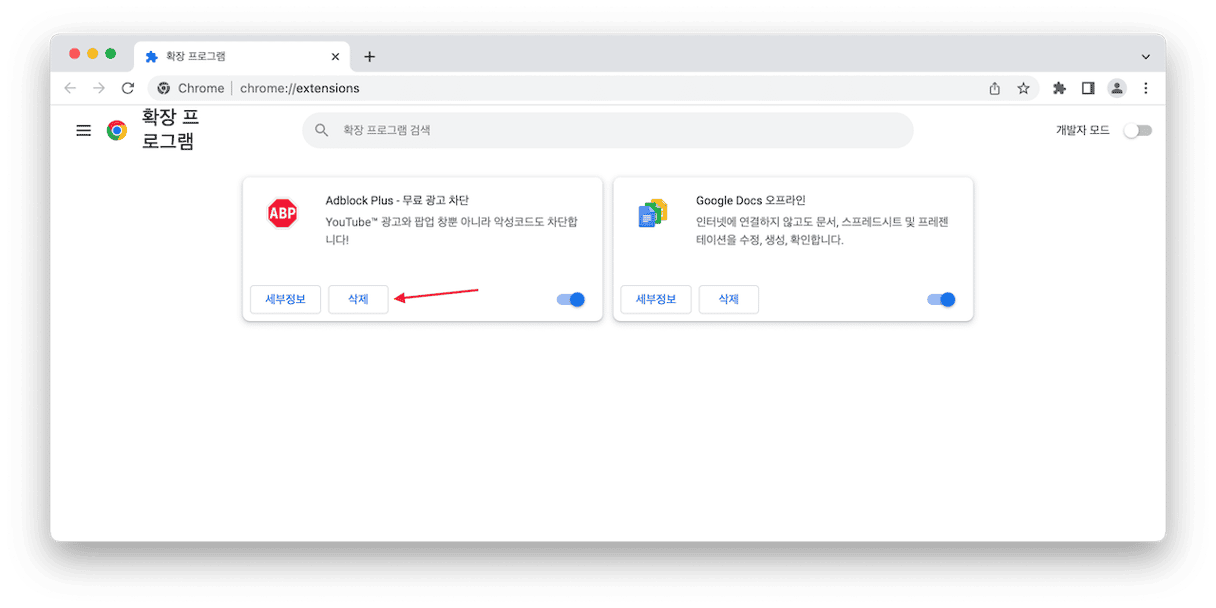Image resolution: width=1216 pixels, height=608 pixels.
Task: Click the 개발자 모드 label
Action: pyautogui.click(x=1083, y=131)
